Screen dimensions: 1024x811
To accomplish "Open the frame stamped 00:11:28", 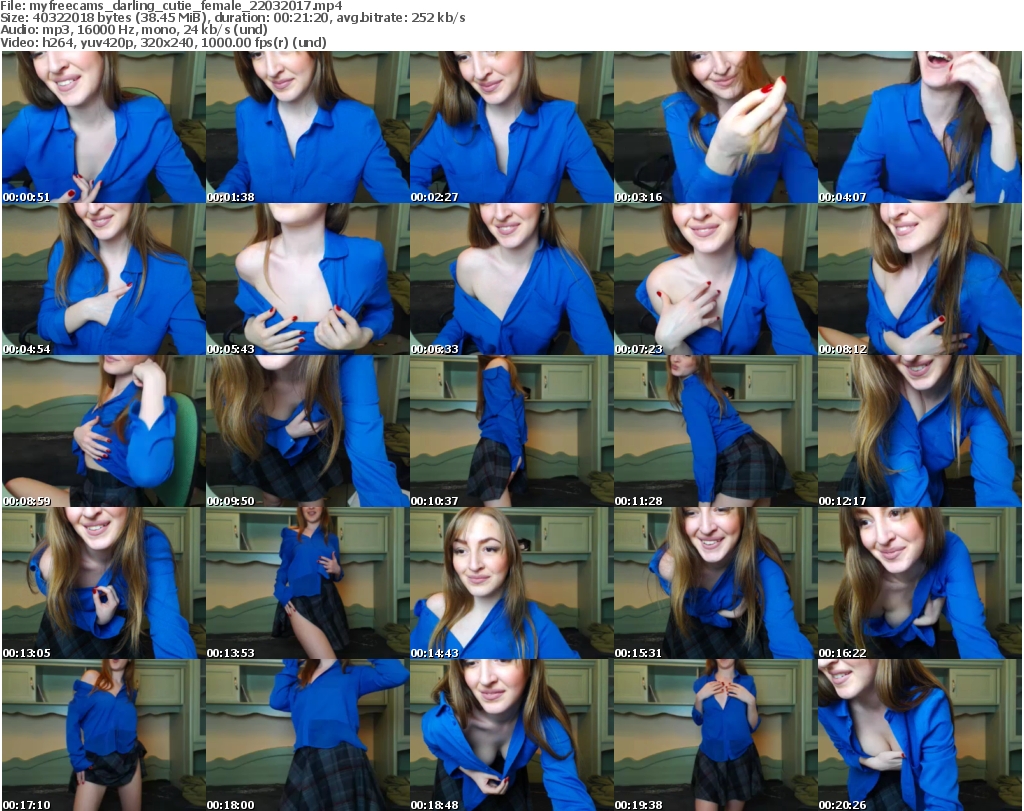I will [x=715, y=431].
